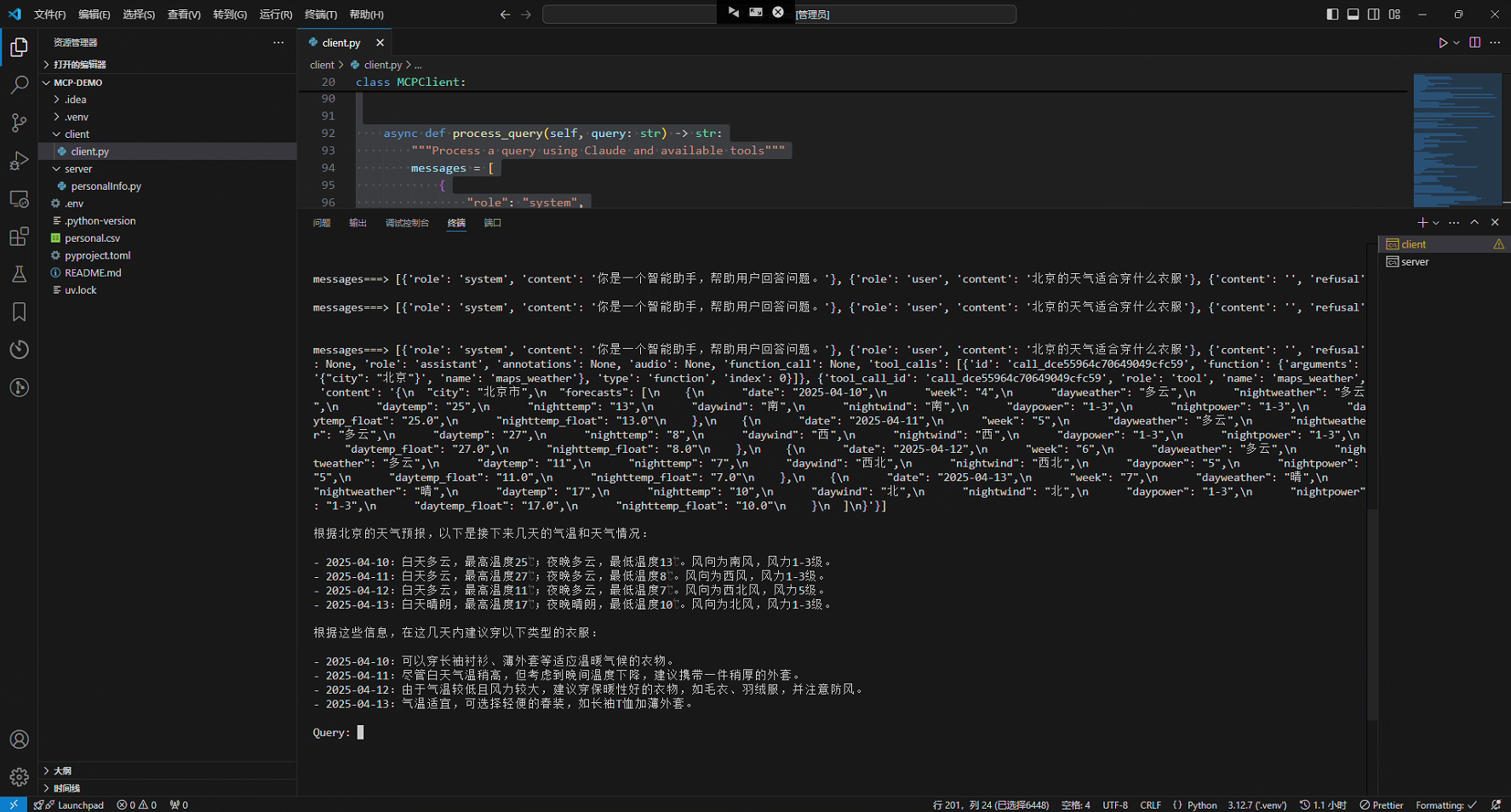The image size is (1511, 812).
Task: Open the 终端(T) menu
Action: (x=321, y=14)
